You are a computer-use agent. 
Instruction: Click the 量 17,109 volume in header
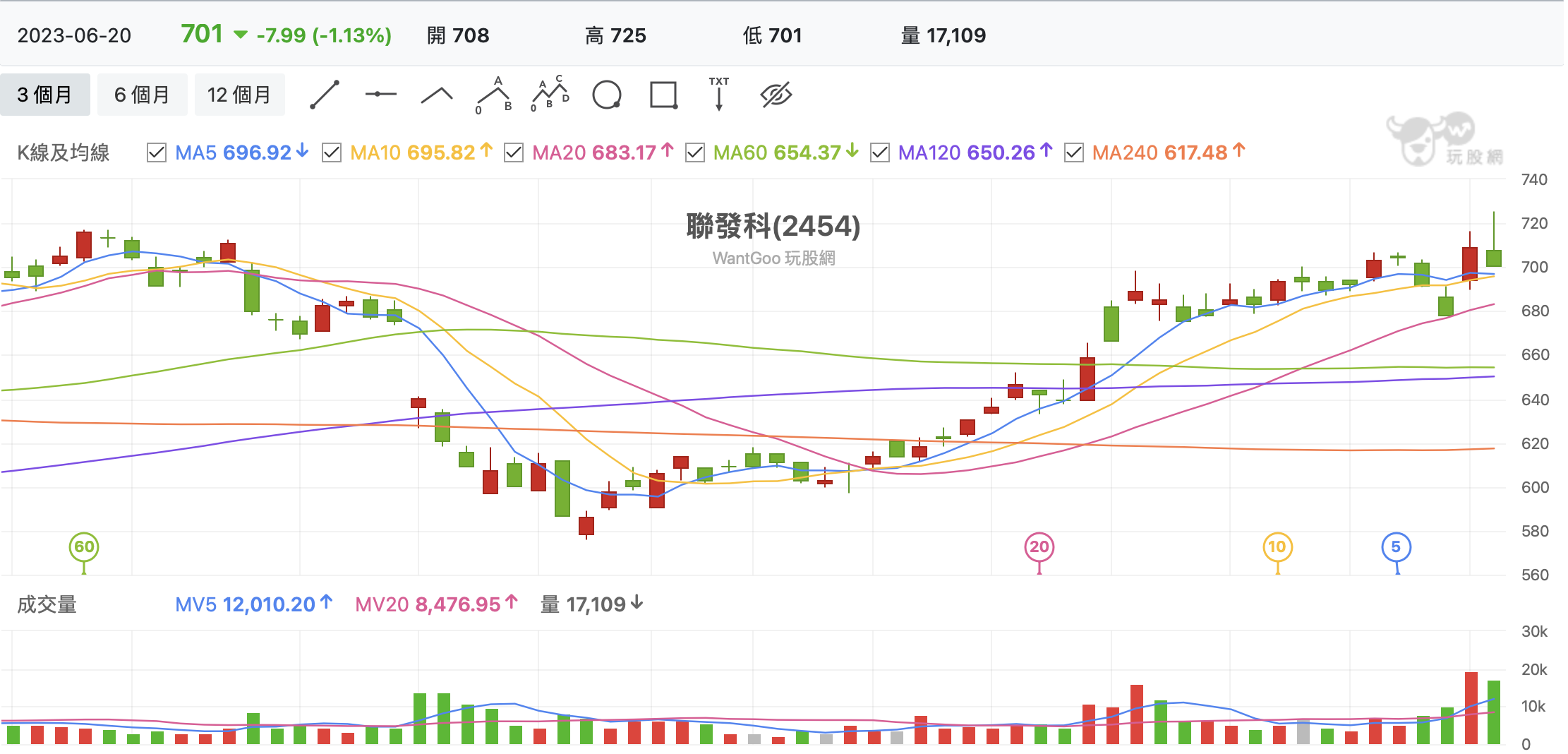point(943,35)
